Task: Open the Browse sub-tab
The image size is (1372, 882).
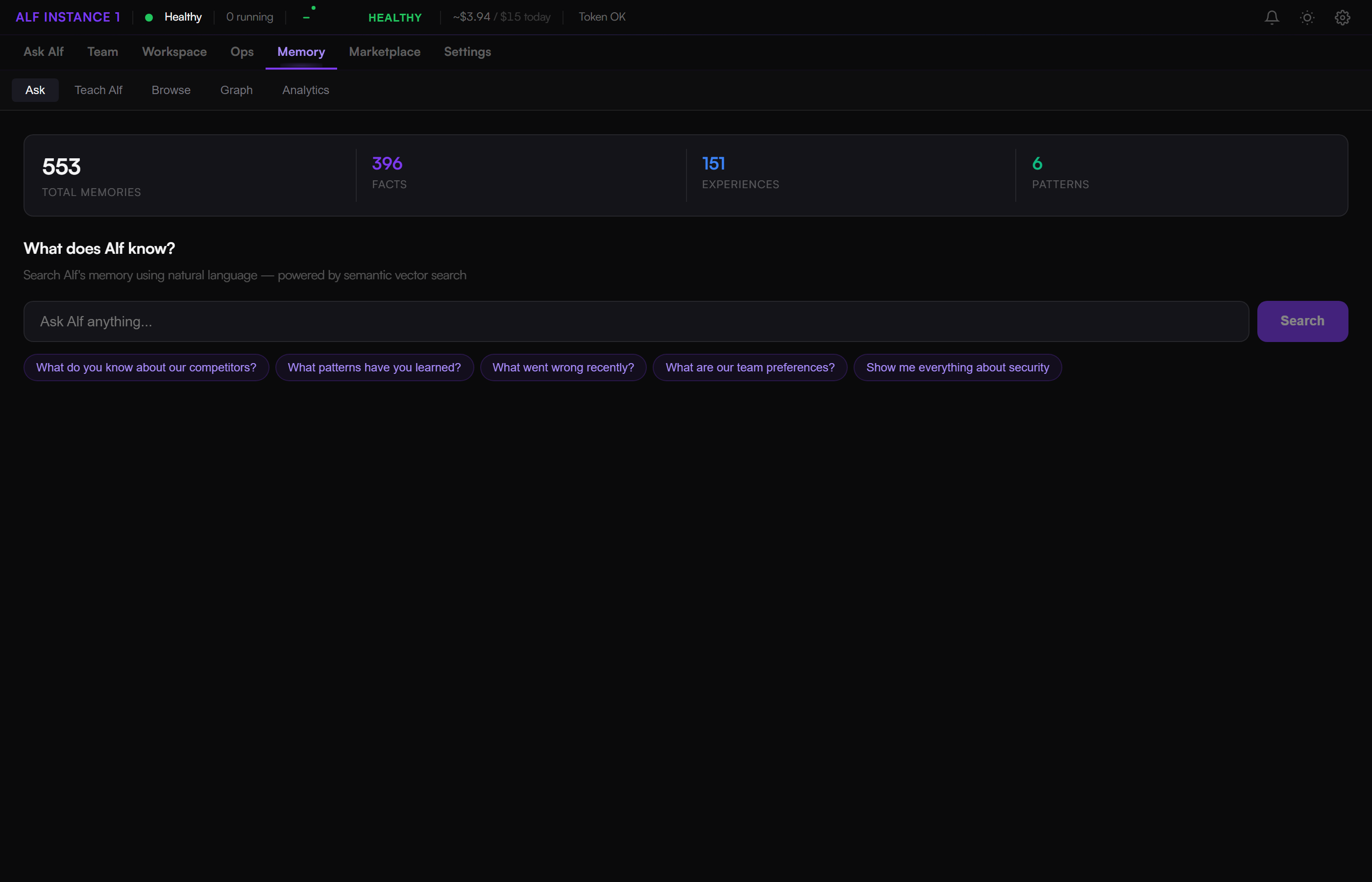Action: point(171,90)
